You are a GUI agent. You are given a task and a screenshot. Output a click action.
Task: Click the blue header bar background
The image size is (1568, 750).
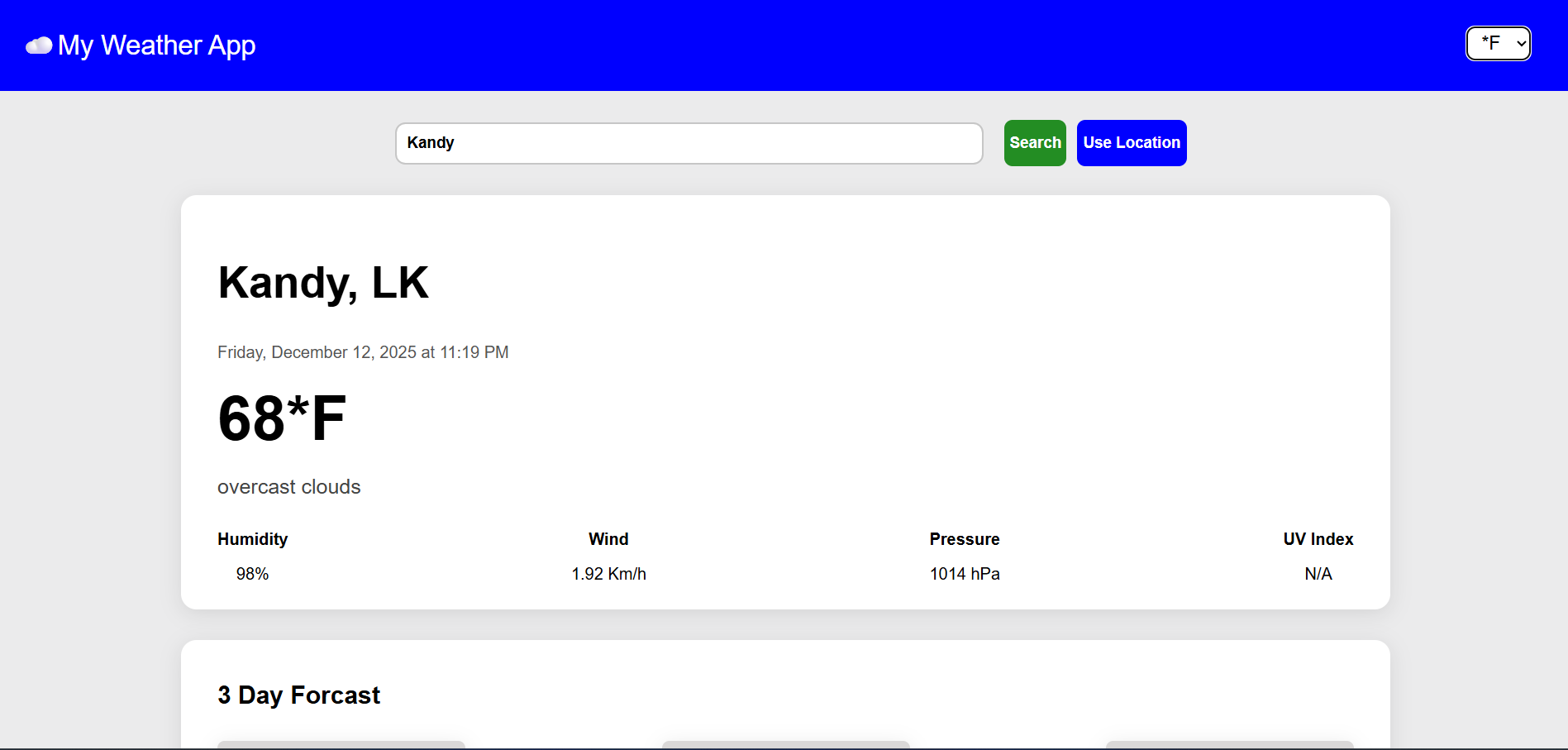[827, 45]
